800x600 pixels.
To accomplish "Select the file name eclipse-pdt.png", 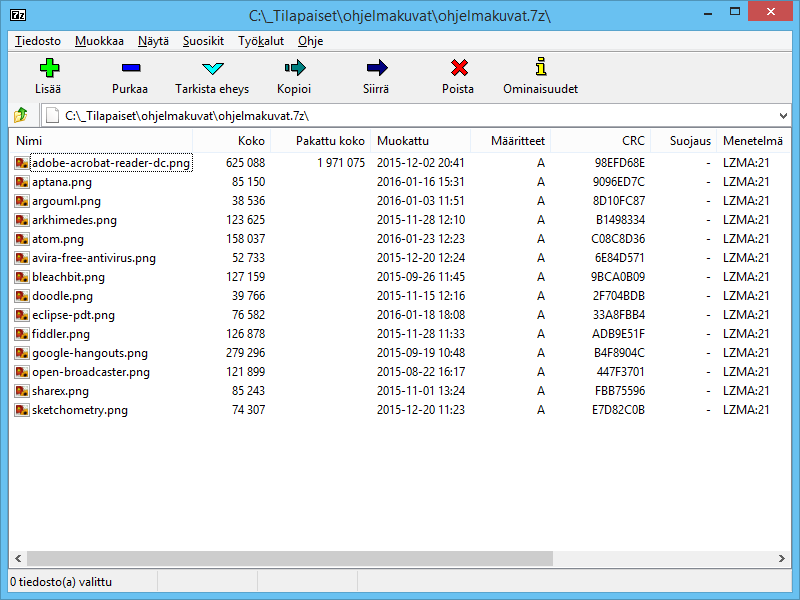I will [73, 315].
